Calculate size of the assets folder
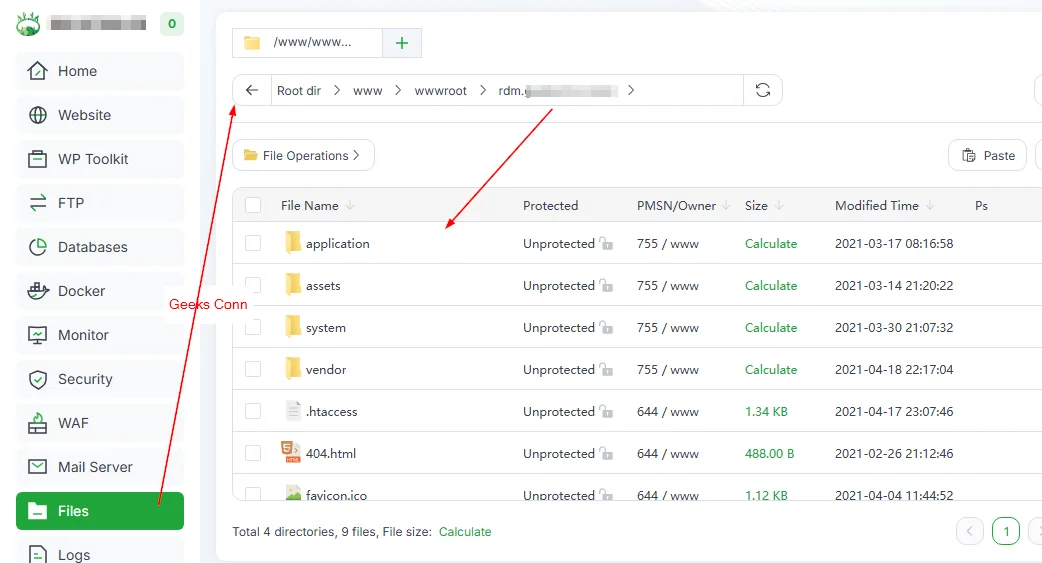The width and height of the screenshot is (1042, 563). coord(771,285)
